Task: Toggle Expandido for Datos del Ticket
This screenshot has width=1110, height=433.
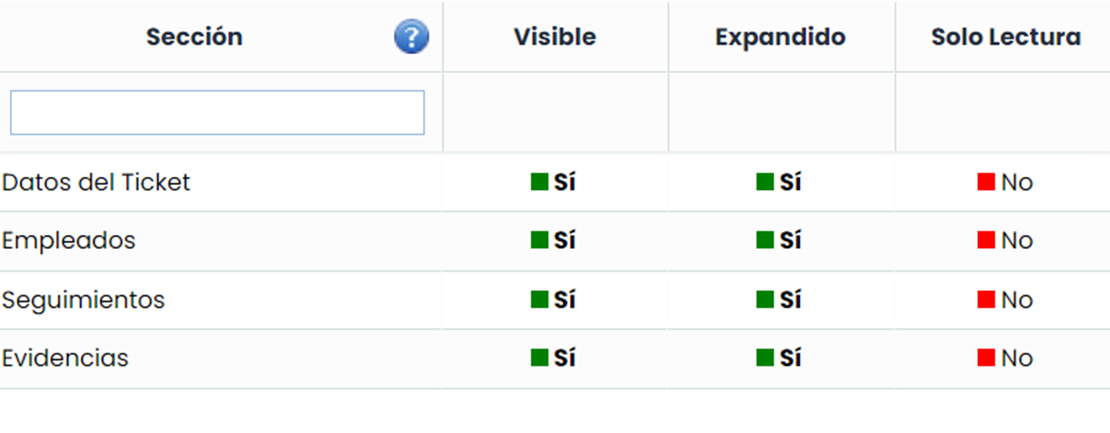Action: click(x=779, y=183)
